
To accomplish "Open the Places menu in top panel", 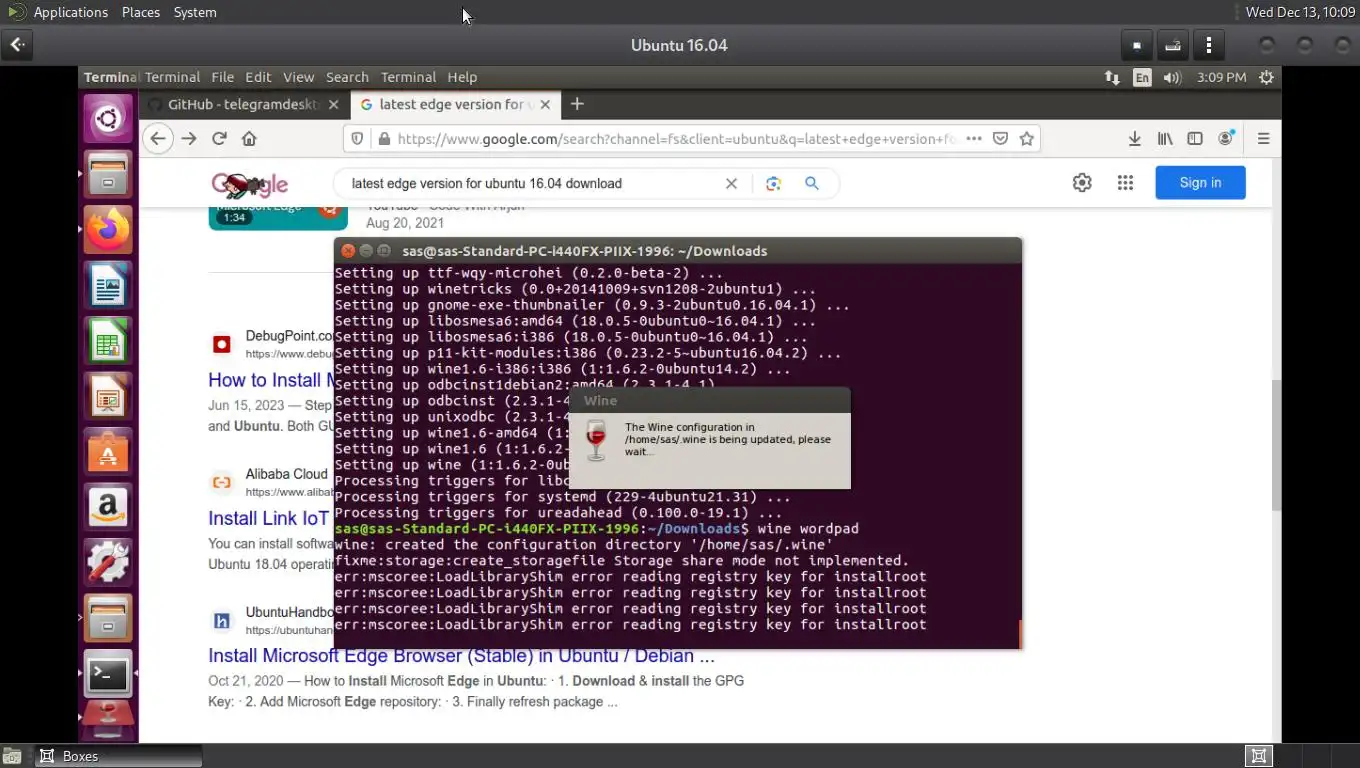I will coord(141,12).
